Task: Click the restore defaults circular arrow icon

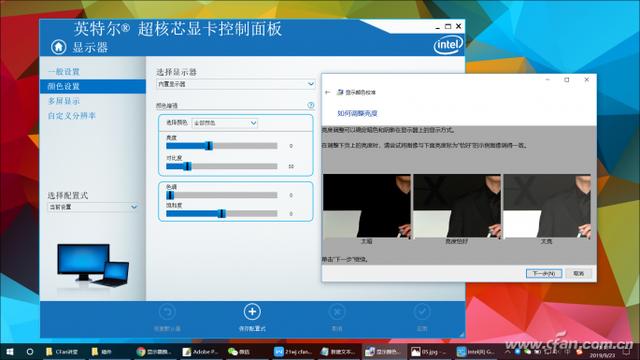Action: 167,312
